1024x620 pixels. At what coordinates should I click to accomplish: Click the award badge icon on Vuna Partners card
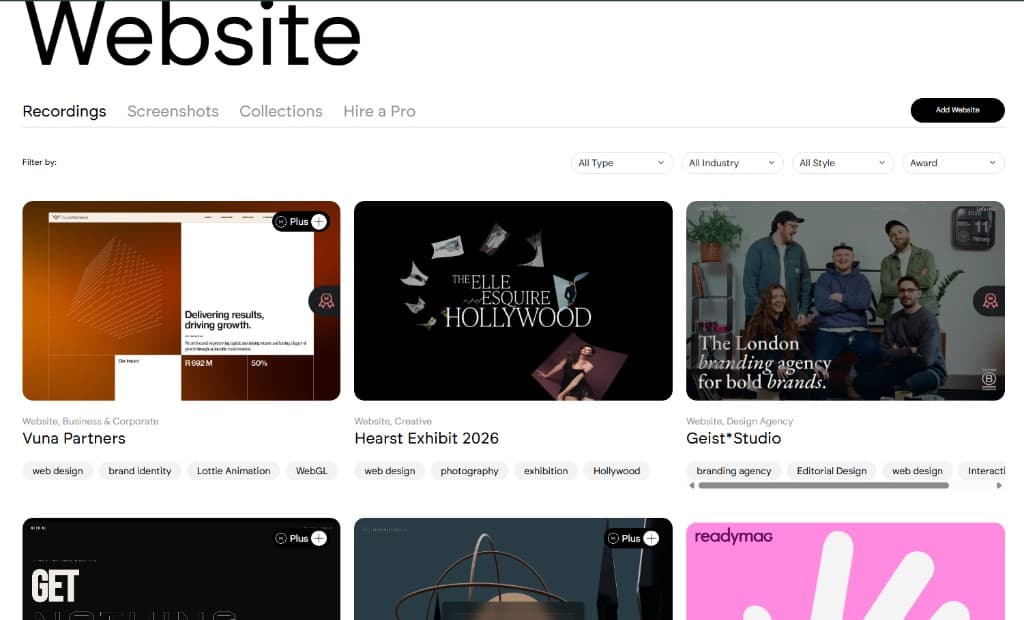click(x=325, y=301)
